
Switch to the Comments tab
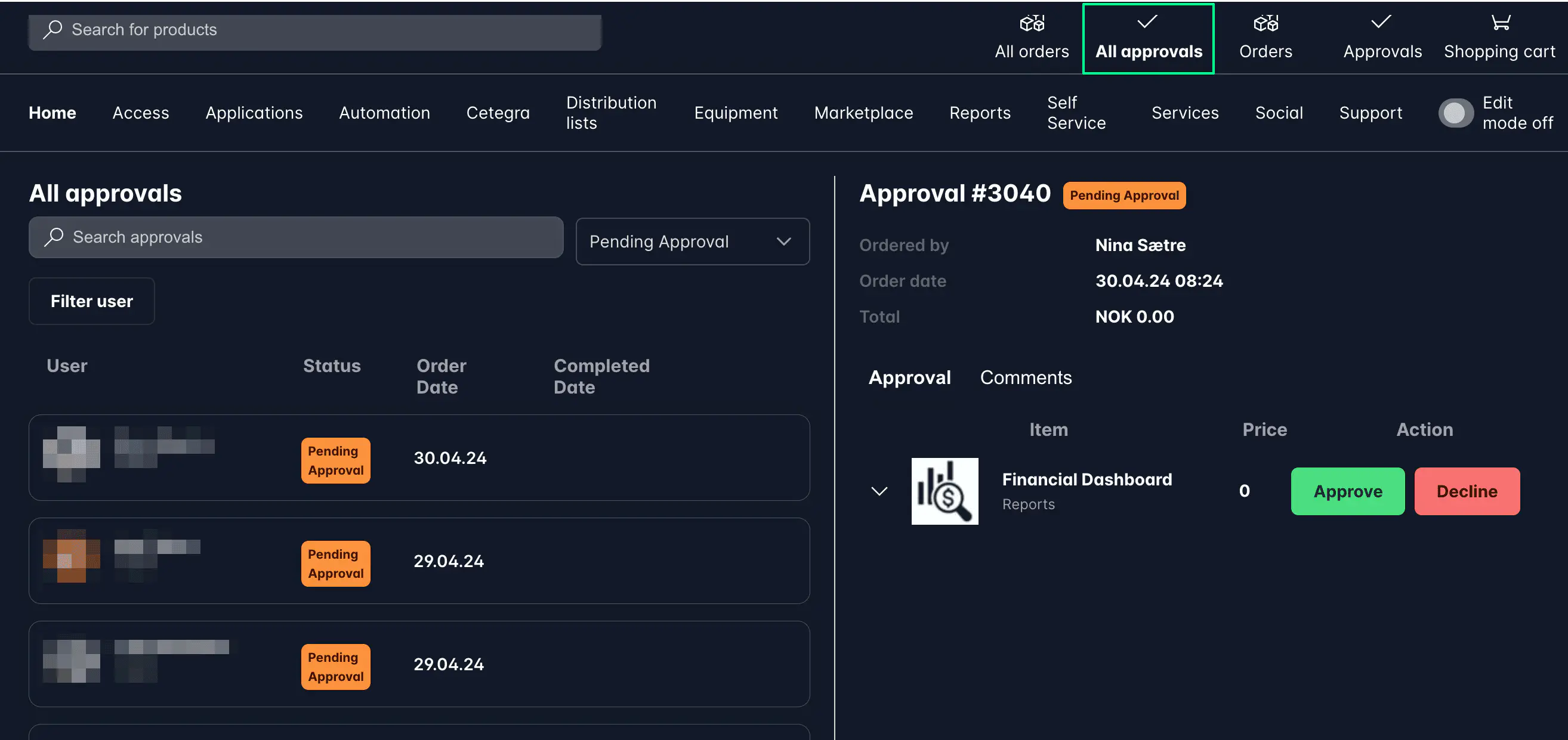pyautogui.click(x=1026, y=377)
